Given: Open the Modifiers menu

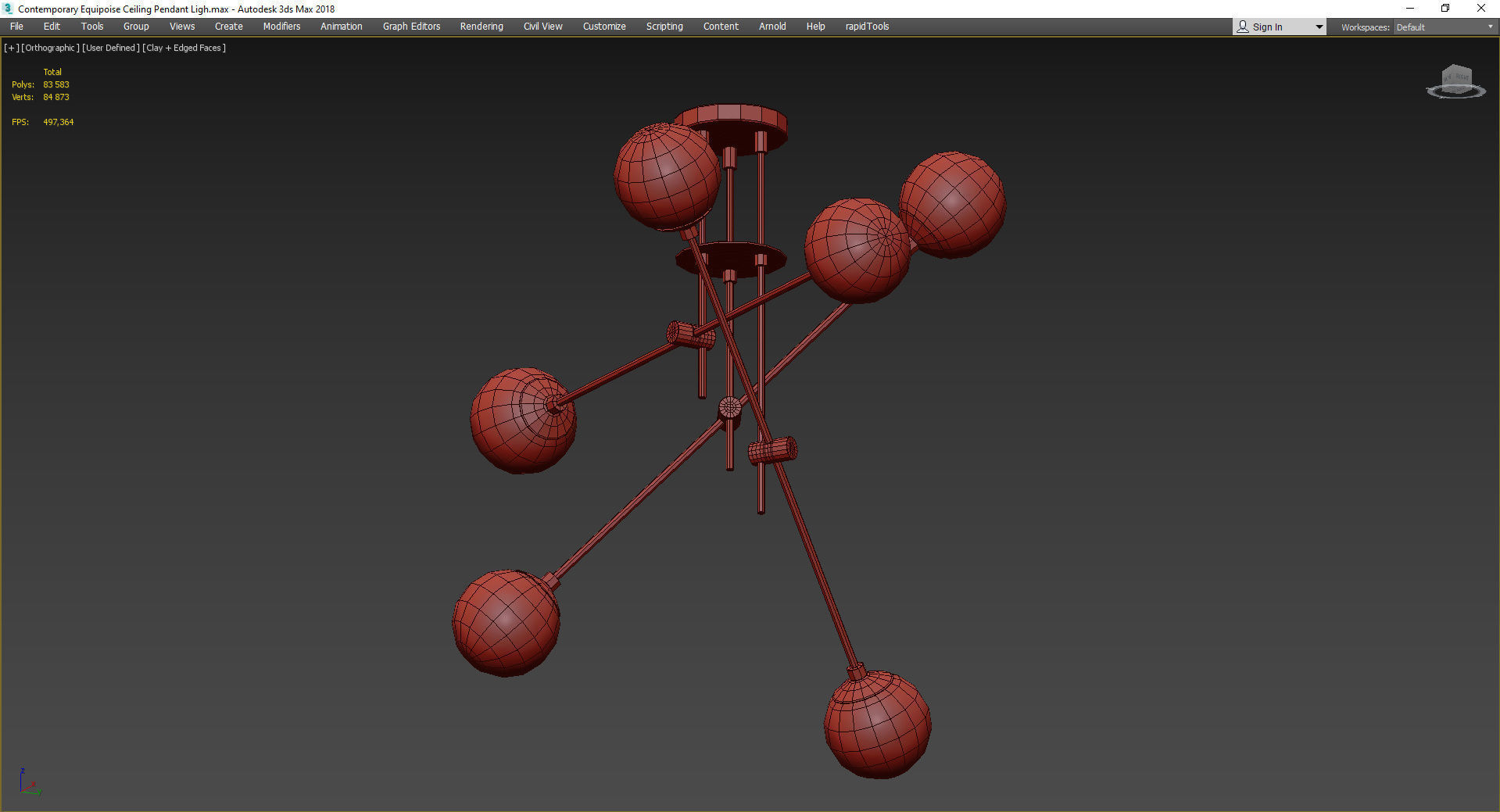Looking at the screenshot, I should pos(281,27).
